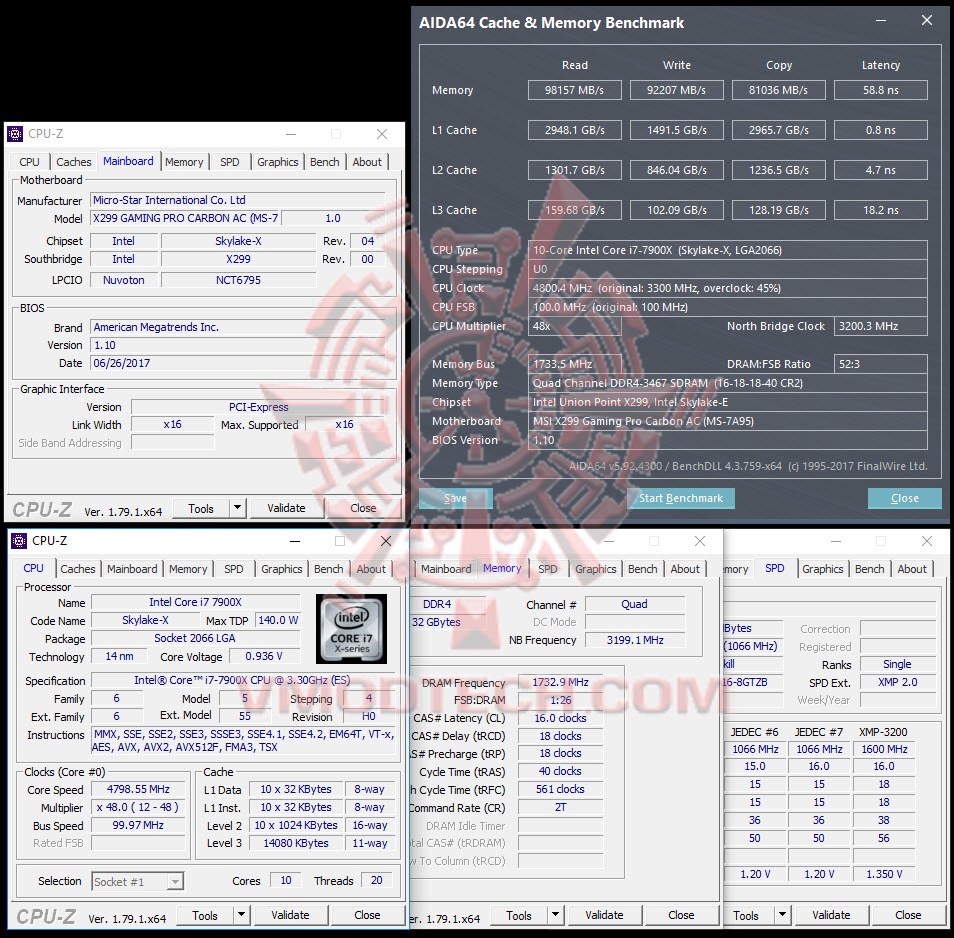Click Validate in CPU tab window
The height and width of the screenshot is (938, 954).
click(x=290, y=915)
